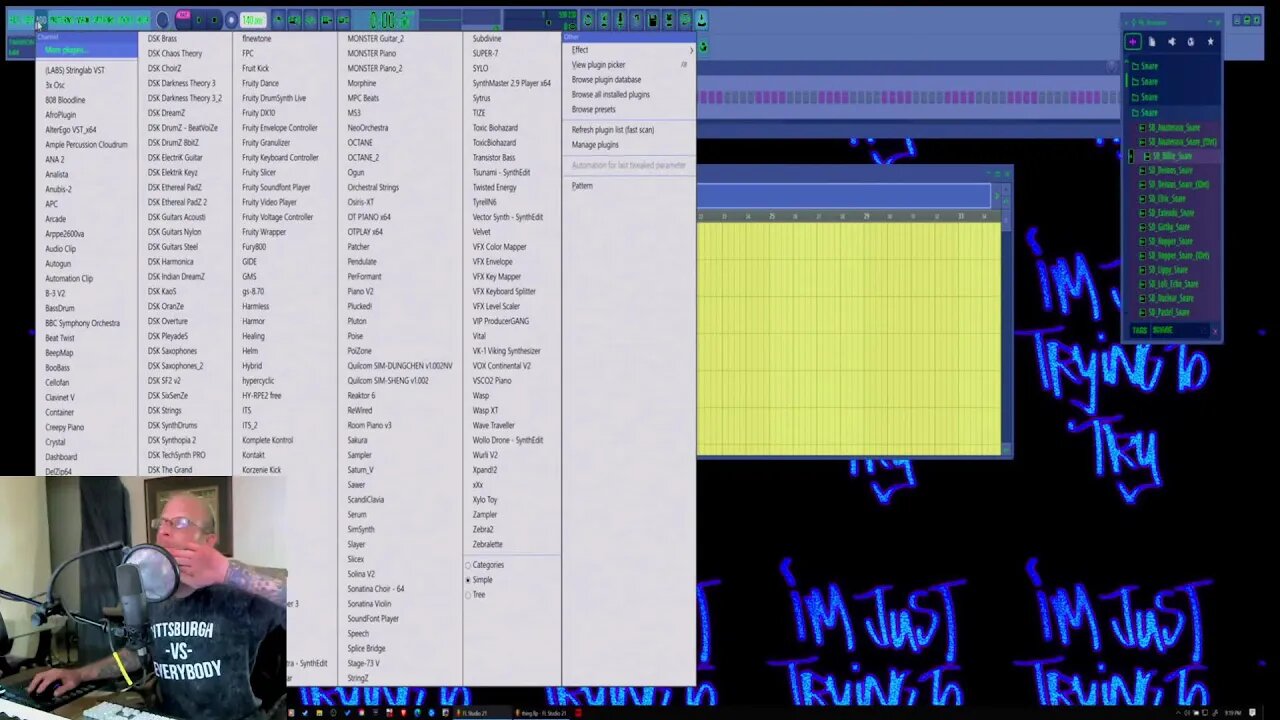This screenshot has height=720, width=1280.
Task: Add the Patcher plugin from the list
Action: (x=358, y=247)
